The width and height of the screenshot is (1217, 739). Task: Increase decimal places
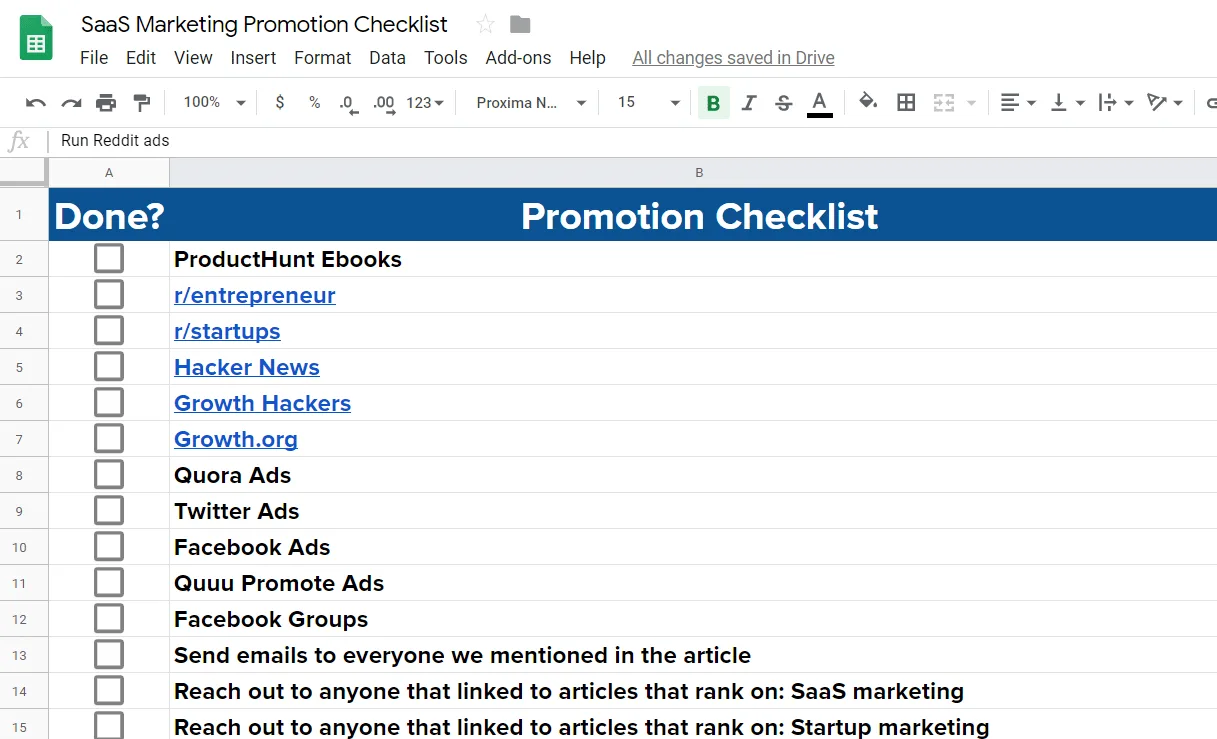pos(383,103)
